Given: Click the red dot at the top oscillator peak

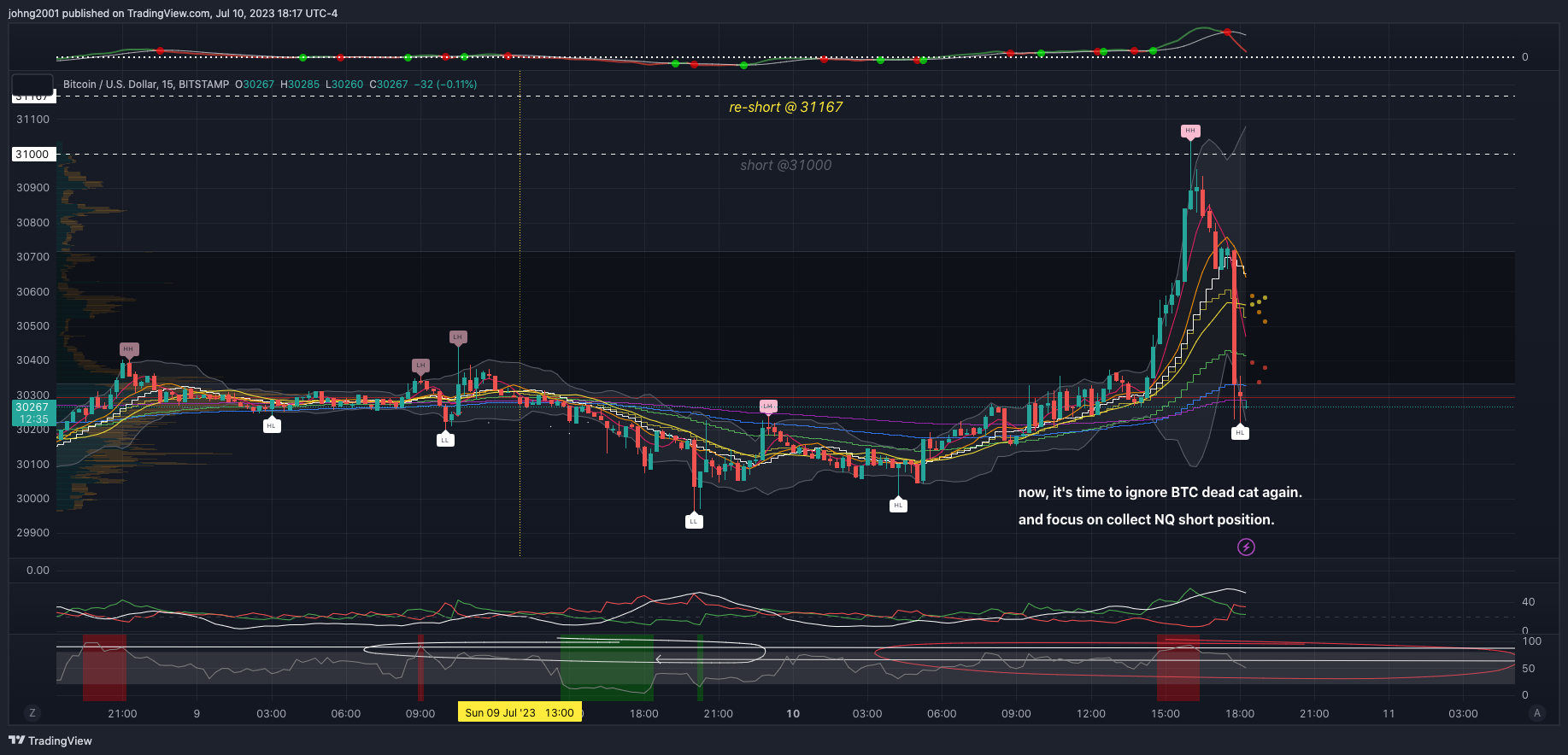Looking at the screenshot, I should [x=1227, y=32].
